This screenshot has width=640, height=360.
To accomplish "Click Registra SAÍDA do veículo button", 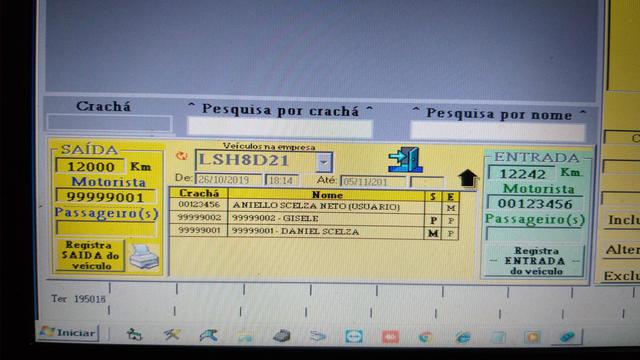I will point(90,256).
